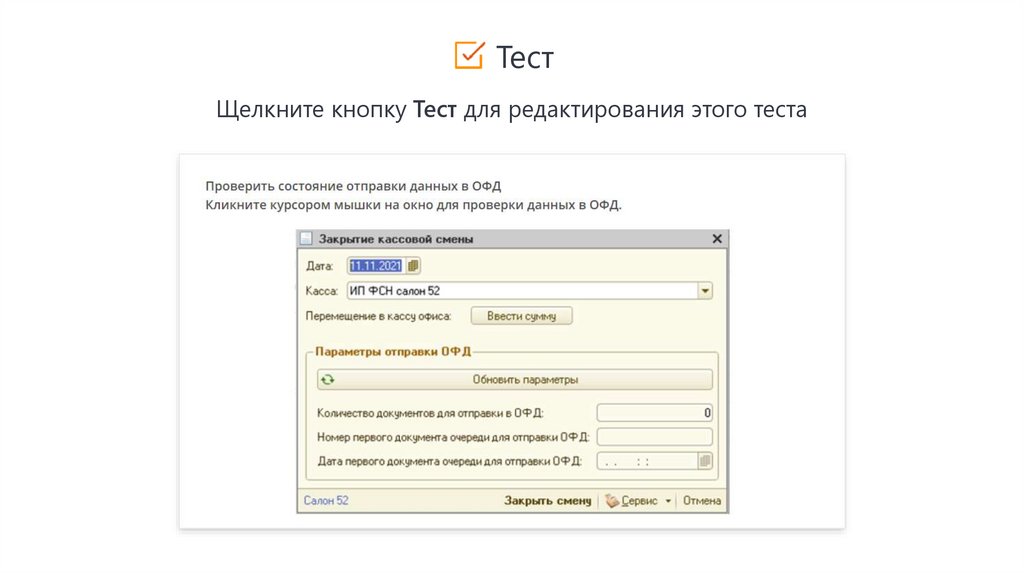Focus the Количество документов для отправки field
The image size is (1024, 574).
(654, 412)
